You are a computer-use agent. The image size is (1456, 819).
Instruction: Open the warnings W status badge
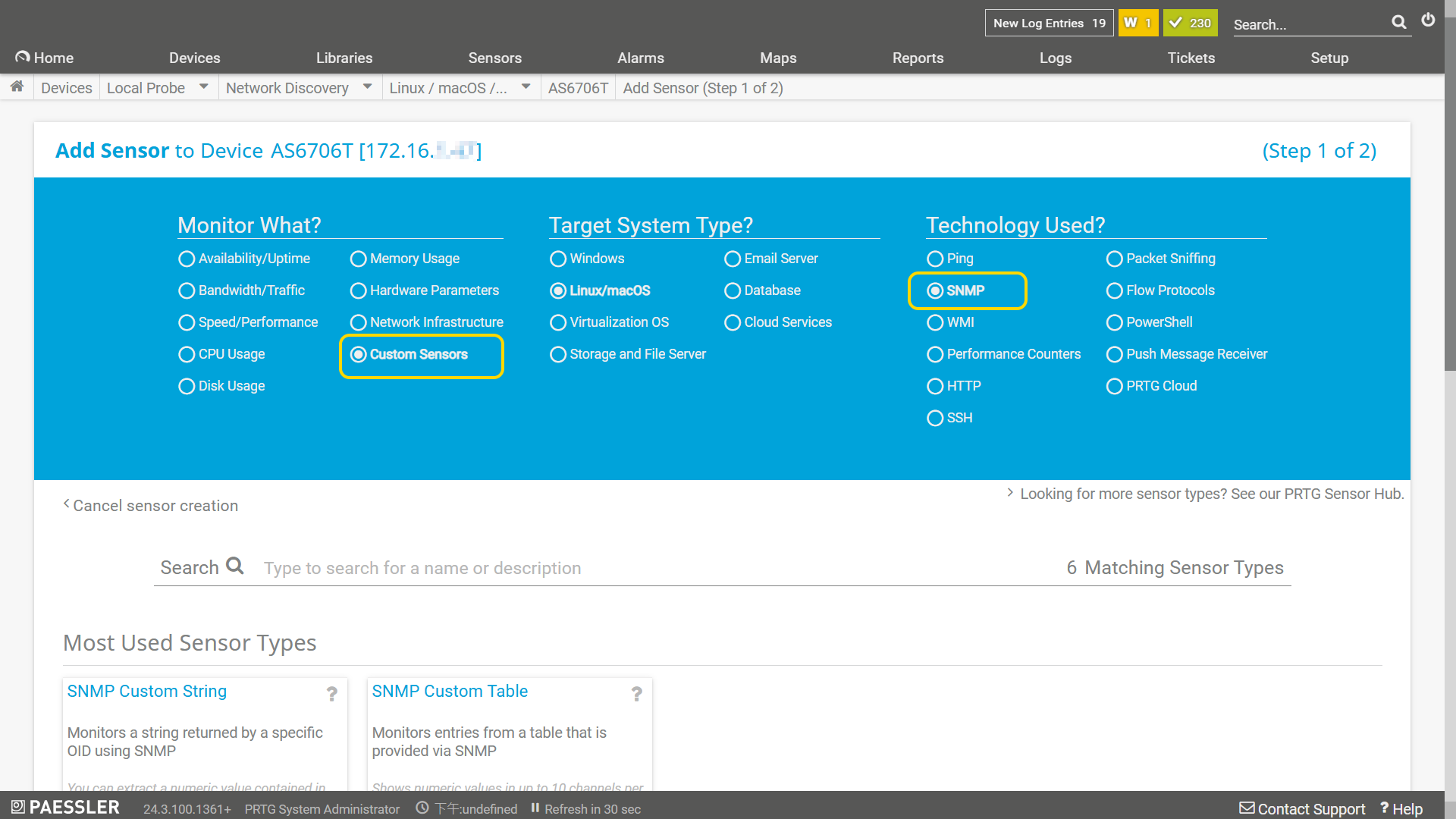tap(1138, 23)
